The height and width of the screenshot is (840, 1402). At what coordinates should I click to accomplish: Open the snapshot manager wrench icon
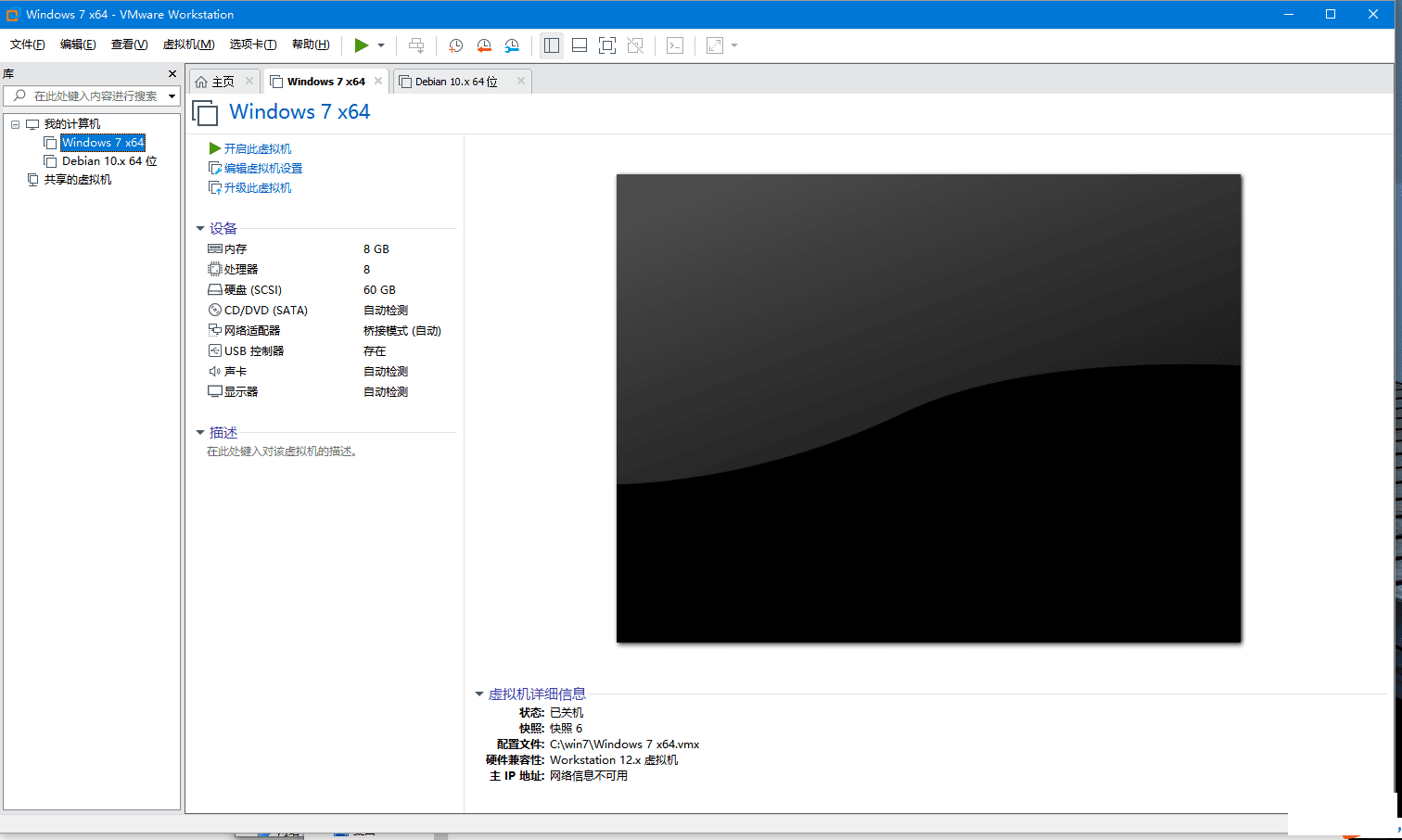512,45
